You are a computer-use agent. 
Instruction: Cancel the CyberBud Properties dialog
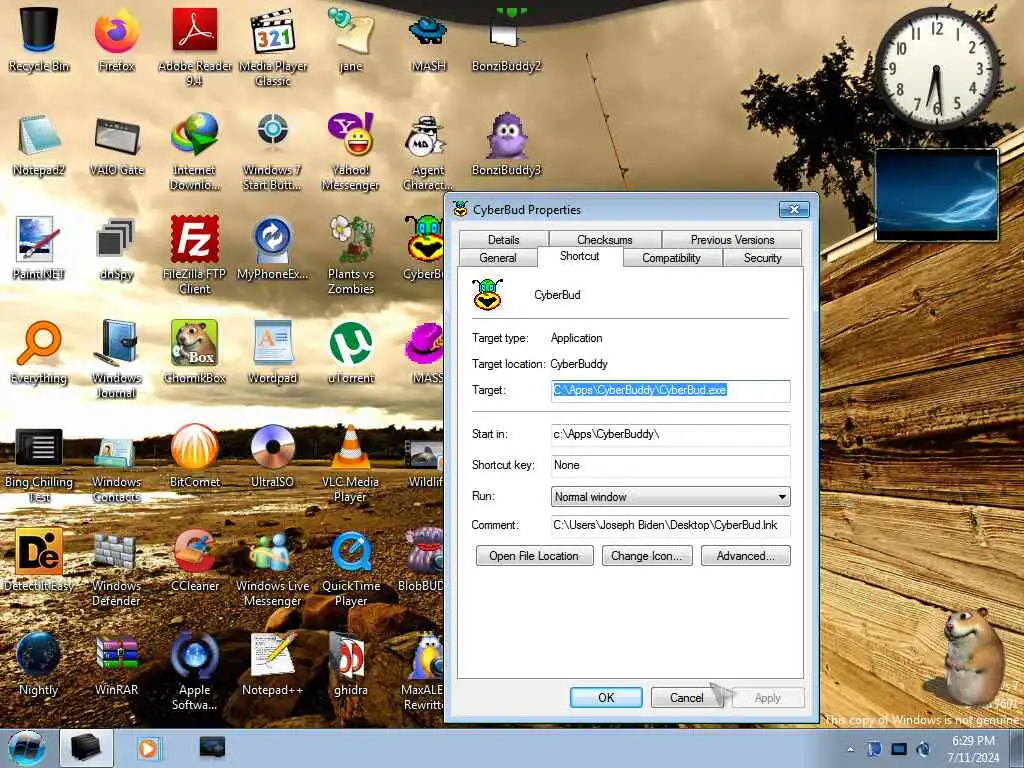point(687,697)
